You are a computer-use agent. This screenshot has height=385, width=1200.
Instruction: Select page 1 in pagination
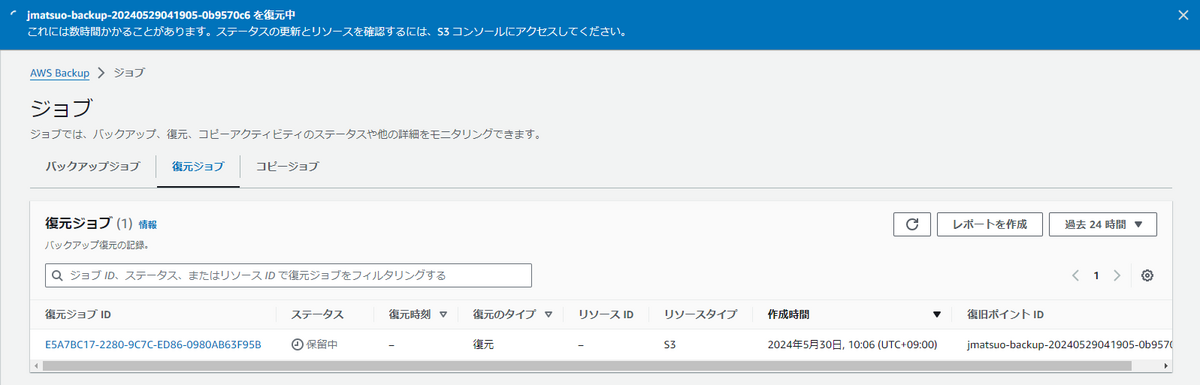coord(1096,275)
